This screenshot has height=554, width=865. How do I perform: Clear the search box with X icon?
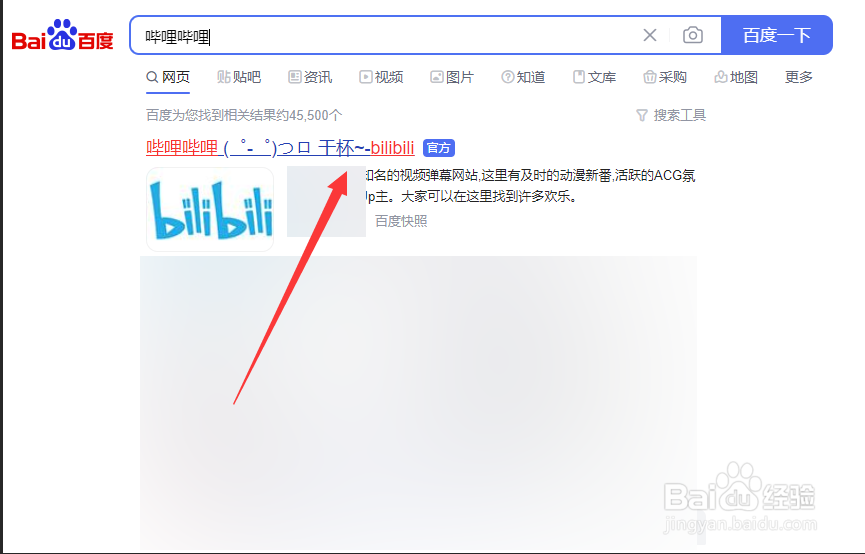(x=650, y=35)
